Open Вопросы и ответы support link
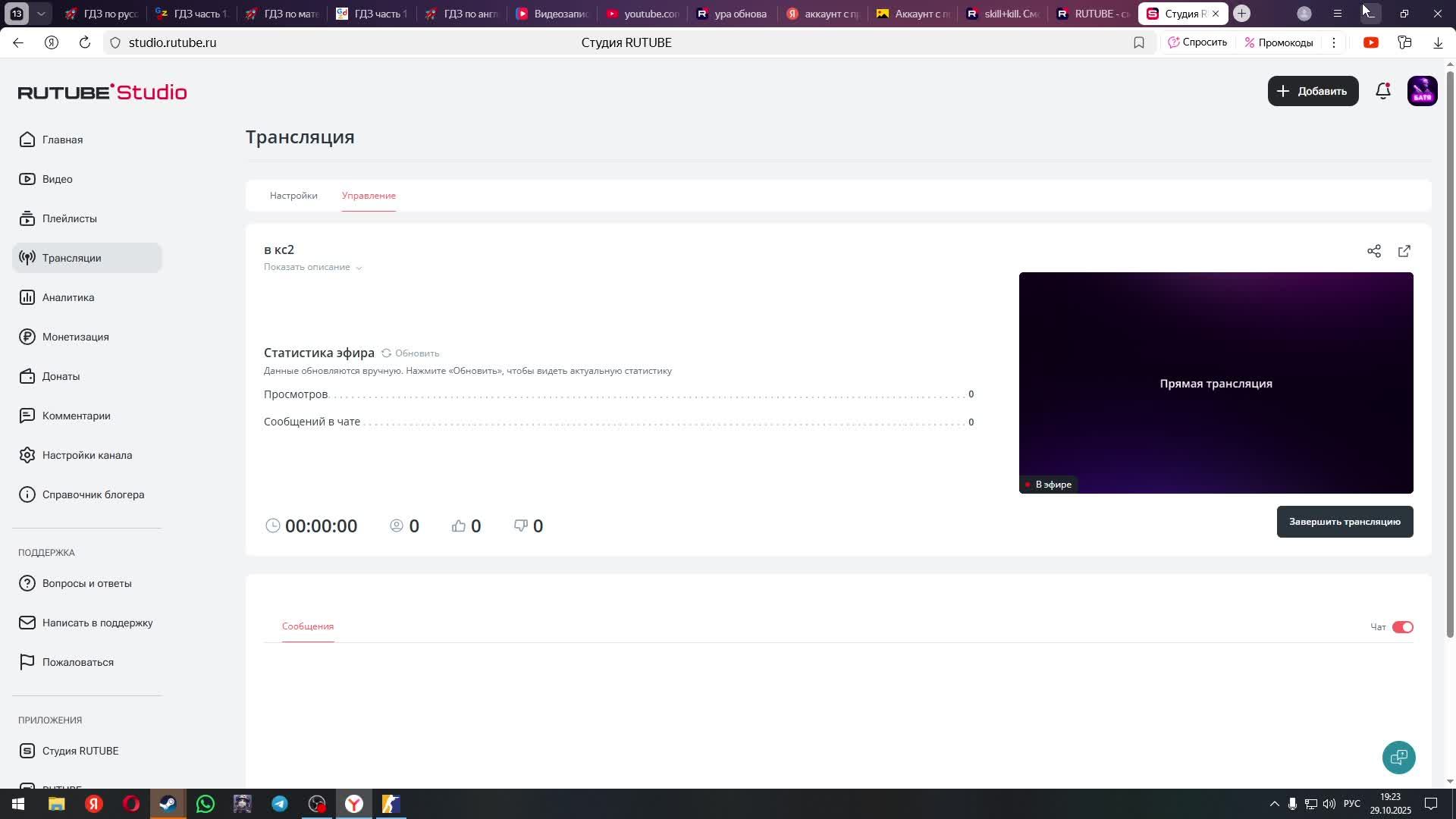The width and height of the screenshot is (1456, 819). (x=87, y=583)
